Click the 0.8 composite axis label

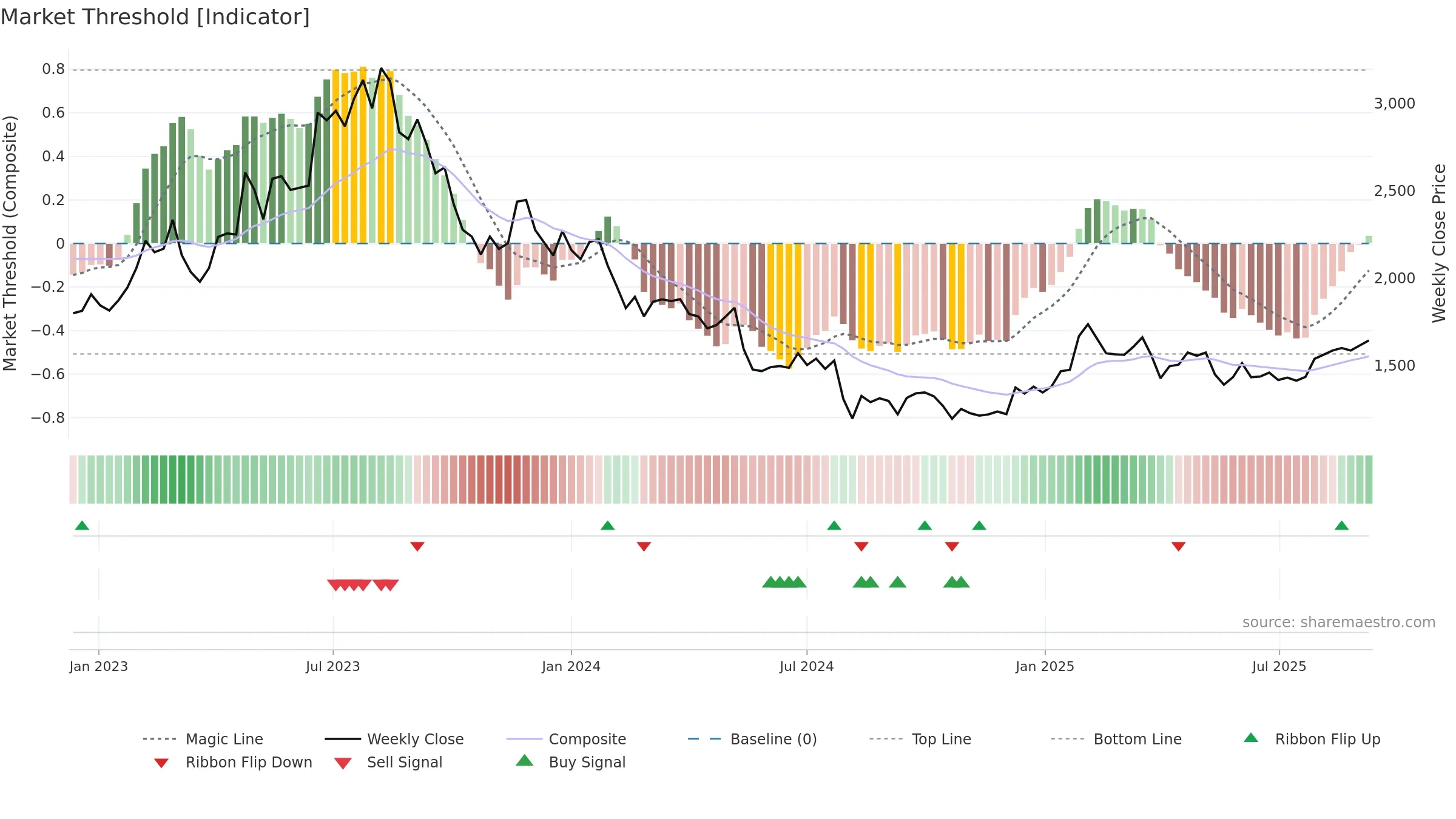53,69
